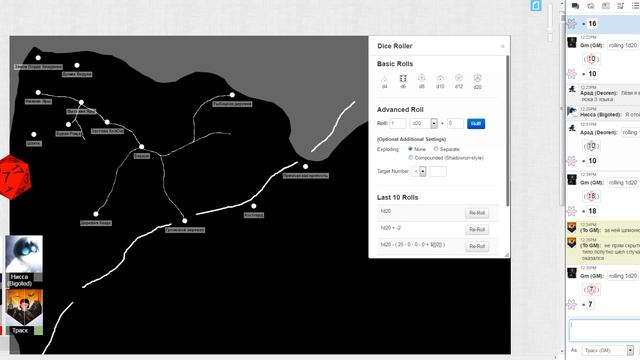The height and width of the screenshot is (360, 640).
Task: Click the map marker near the bottom river crossing
Action: point(184,221)
